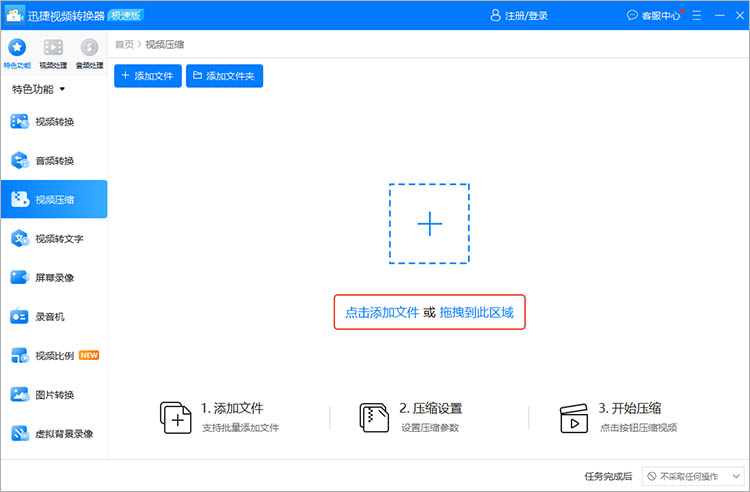
Task: Click 视频压缩 in the breadcrumb
Action: tap(165, 44)
